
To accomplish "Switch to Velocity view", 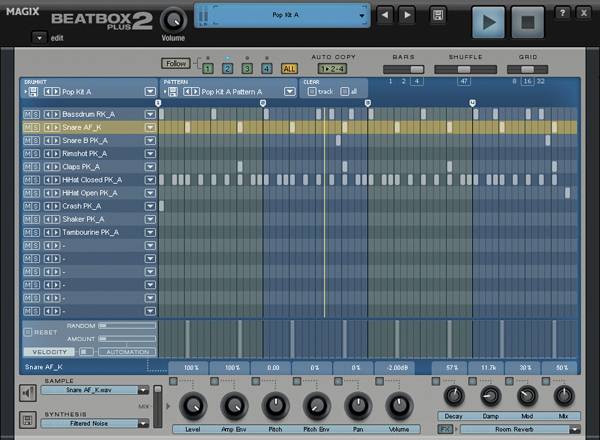I will pyautogui.click(x=49, y=352).
